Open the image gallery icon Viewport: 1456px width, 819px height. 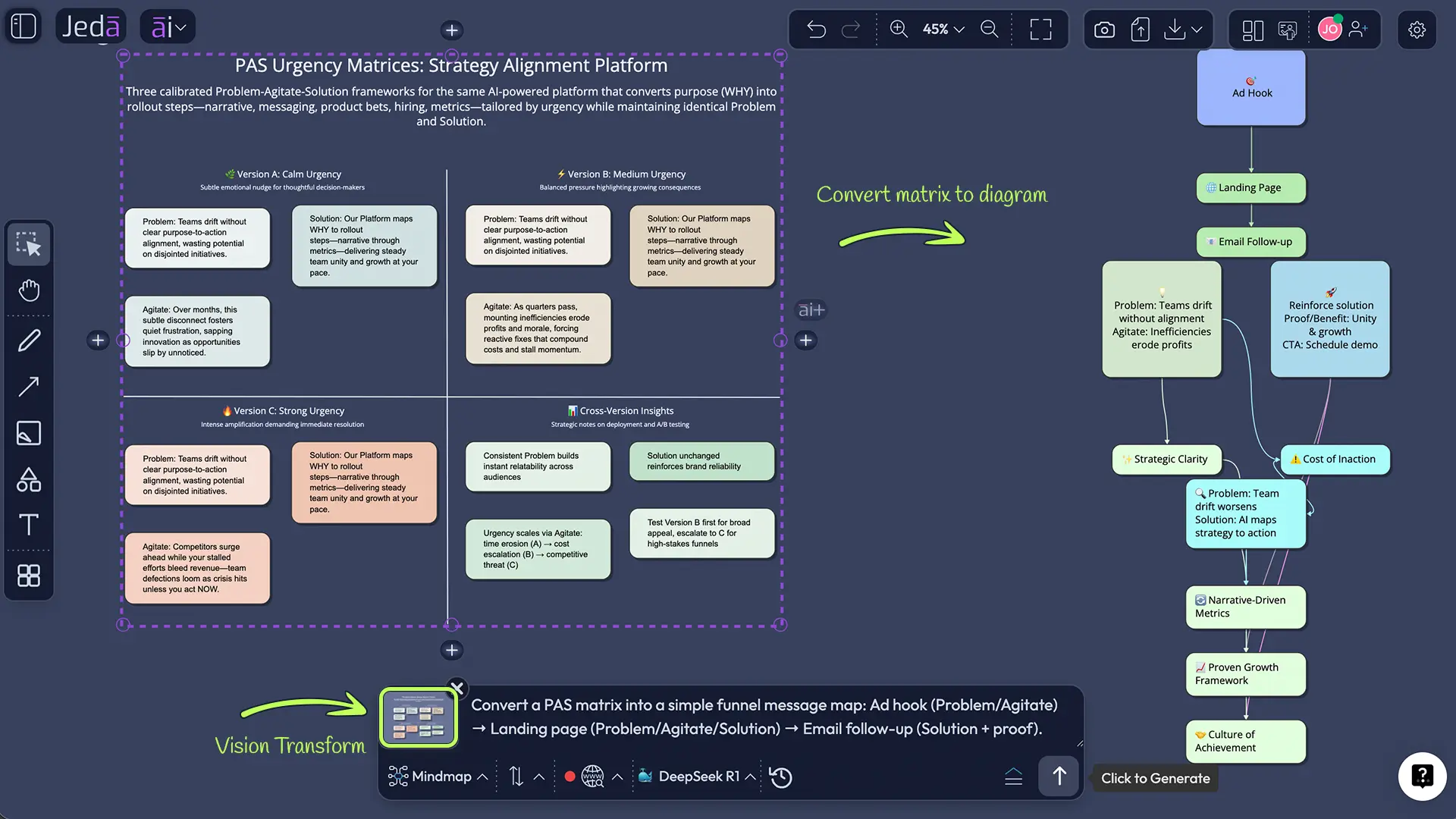[x=1288, y=30]
